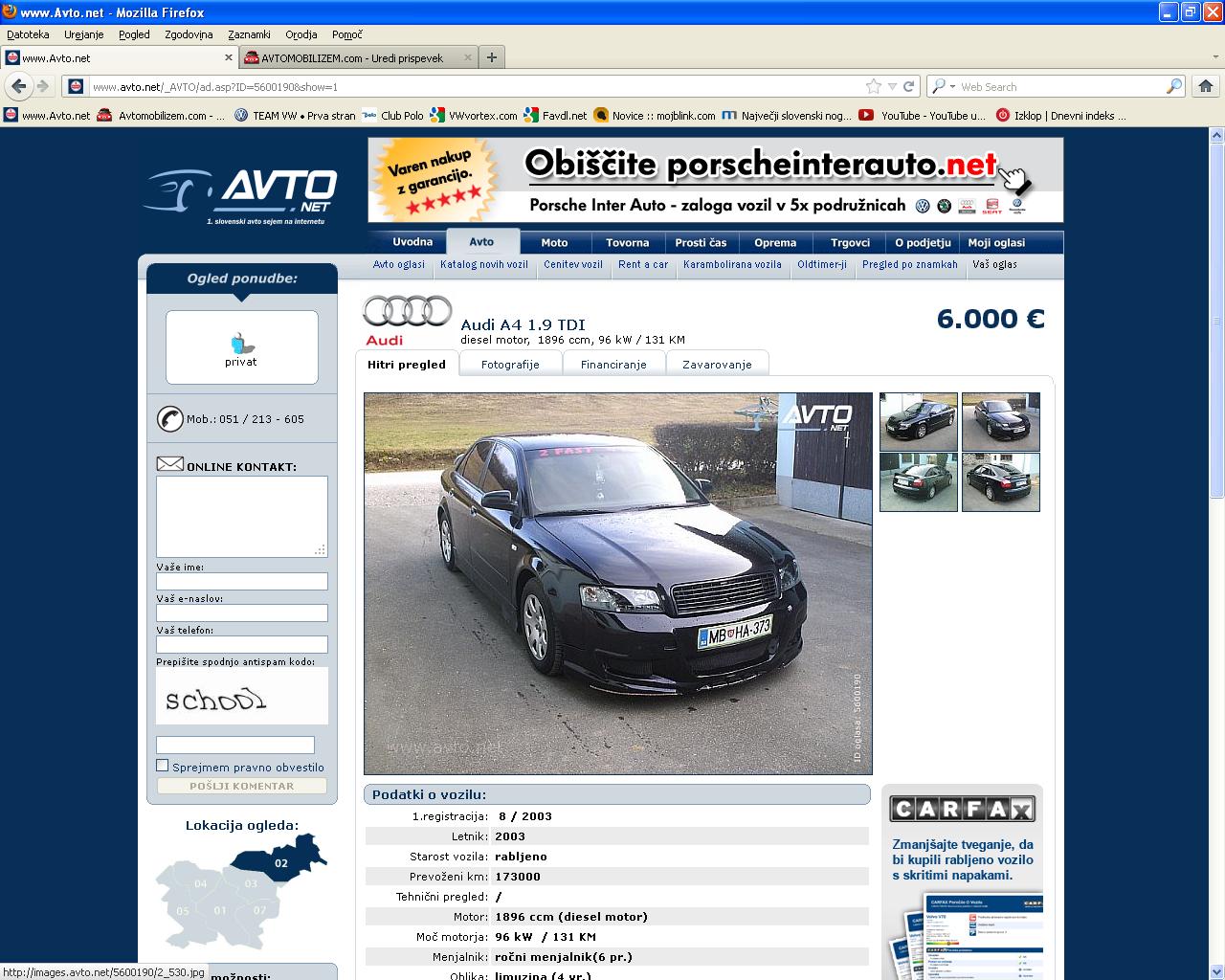Open the Favdl.net bookmark

[555, 115]
